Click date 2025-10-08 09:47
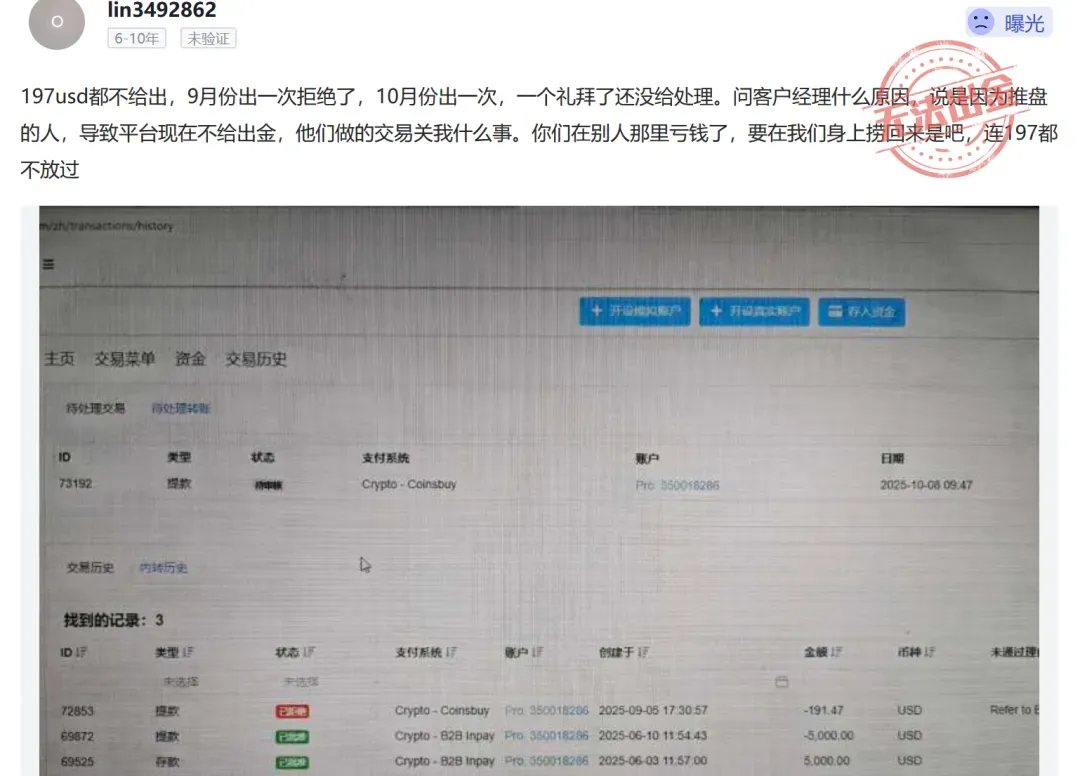Image resolution: width=1080 pixels, height=776 pixels. pyautogui.click(x=926, y=485)
